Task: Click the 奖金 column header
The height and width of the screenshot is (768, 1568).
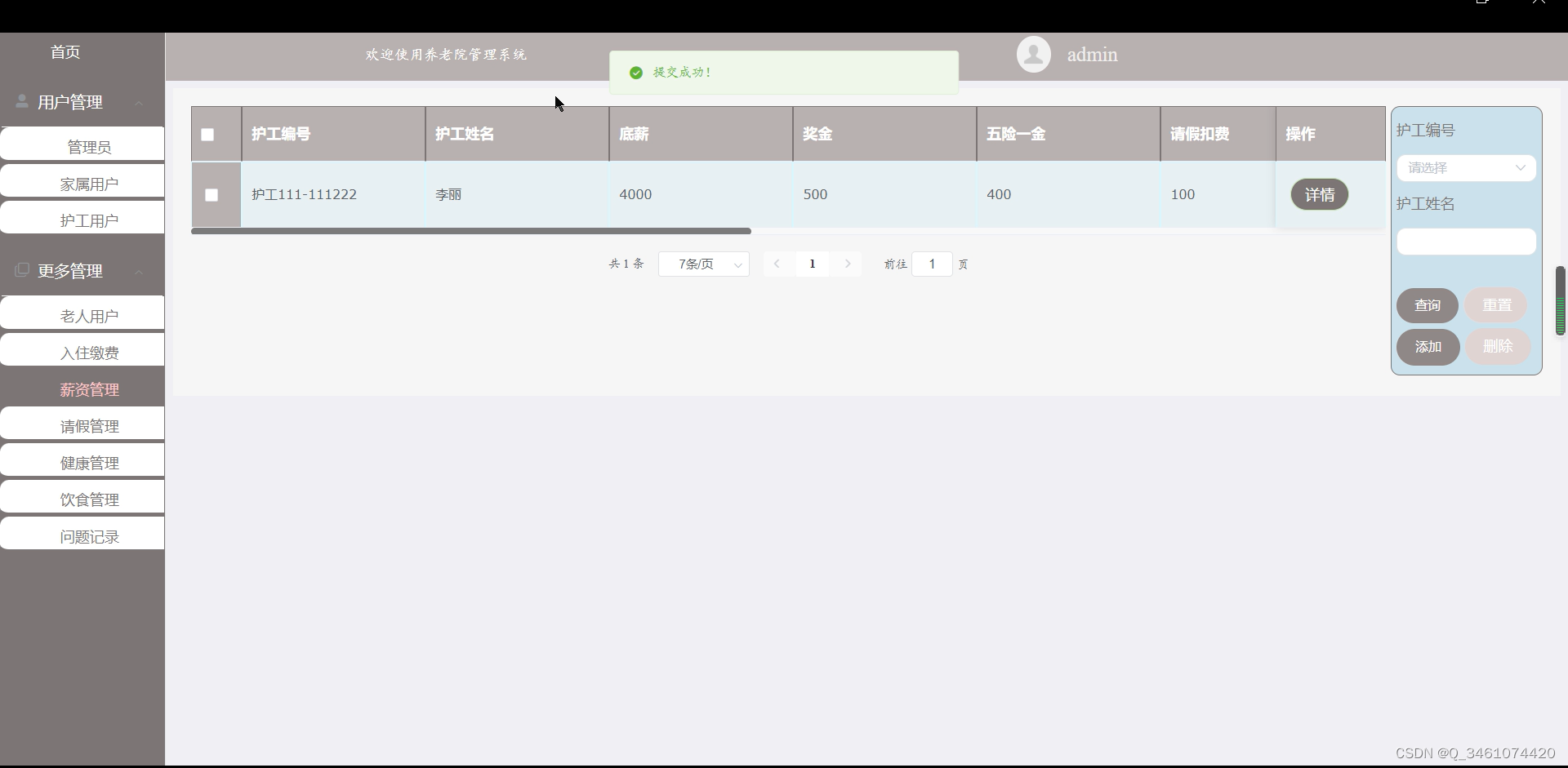Action: click(884, 134)
